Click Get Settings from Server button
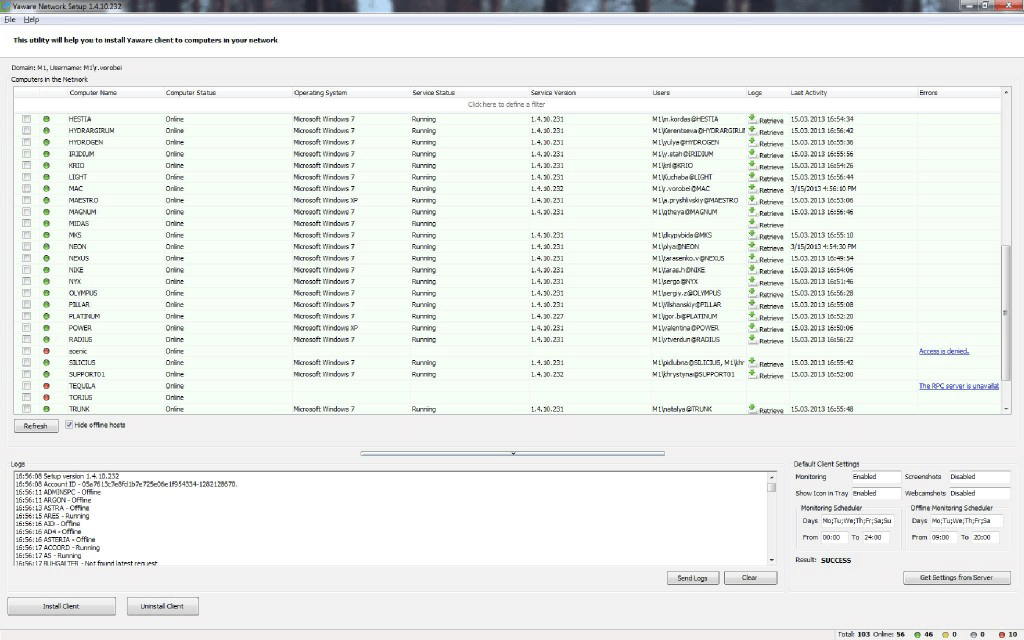The height and width of the screenshot is (640, 1024). pyautogui.click(x=957, y=578)
